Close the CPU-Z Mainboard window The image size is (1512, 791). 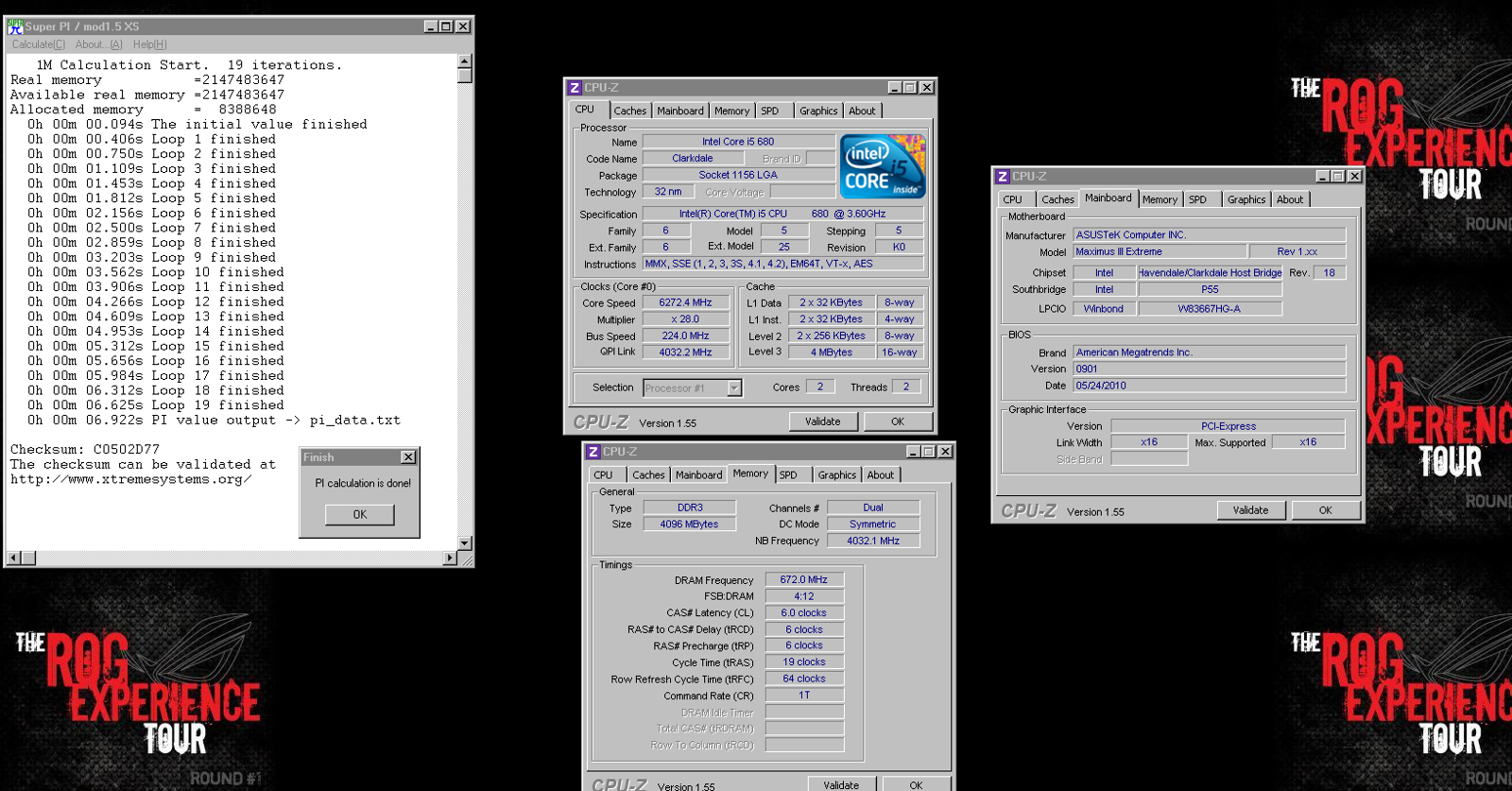[x=1354, y=177]
